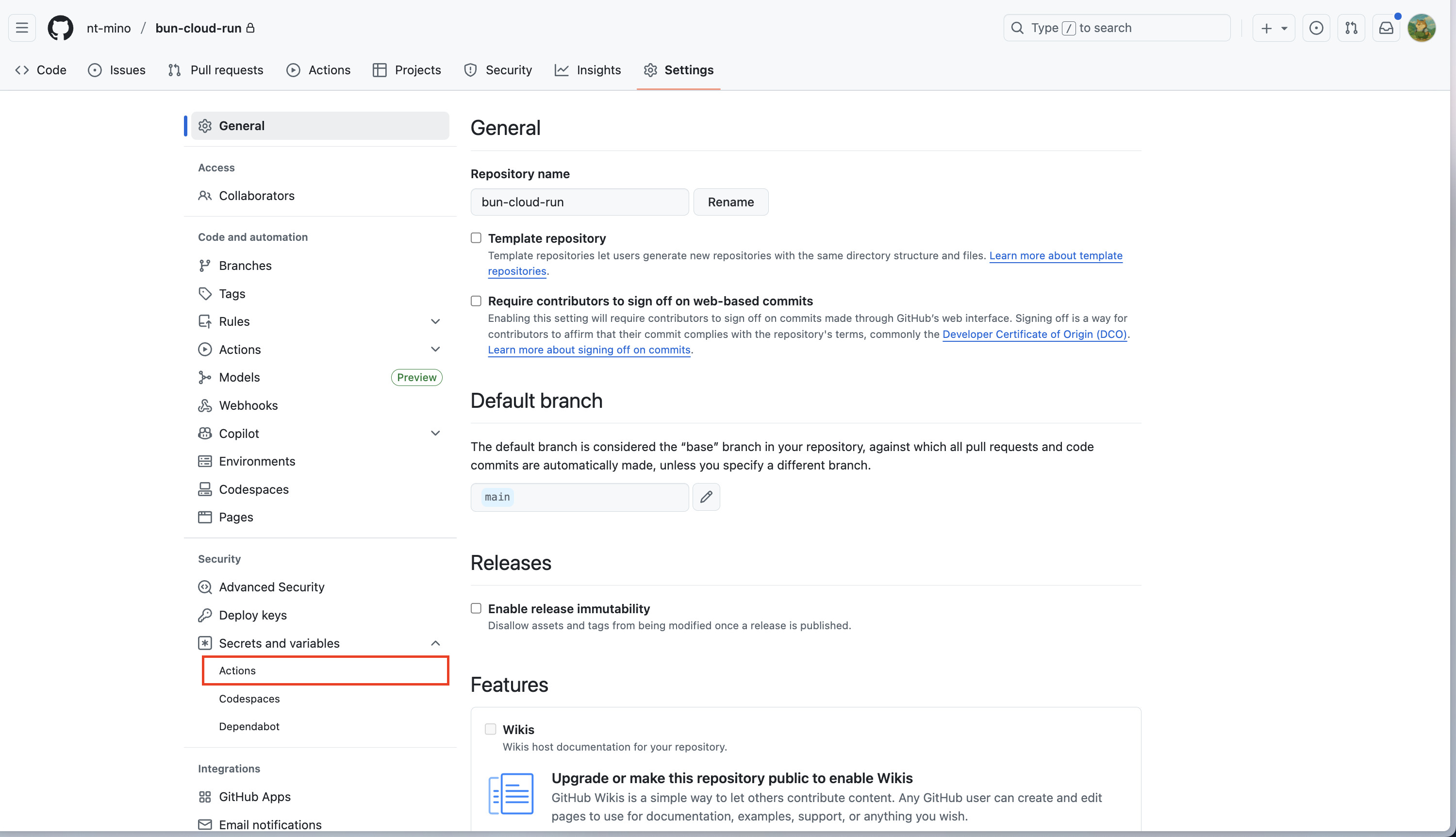
Task: Open the notifications inbox icon
Action: [x=1386, y=28]
